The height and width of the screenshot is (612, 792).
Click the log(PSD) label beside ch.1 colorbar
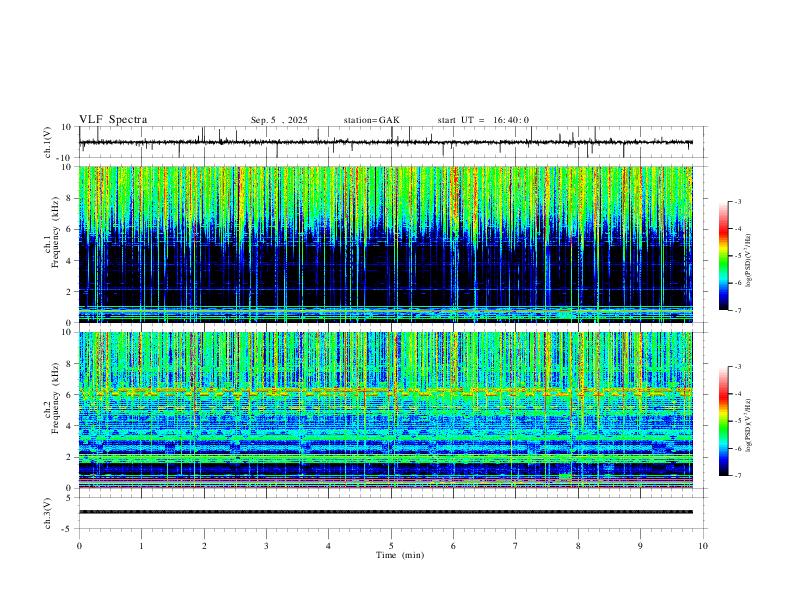(748, 260)
